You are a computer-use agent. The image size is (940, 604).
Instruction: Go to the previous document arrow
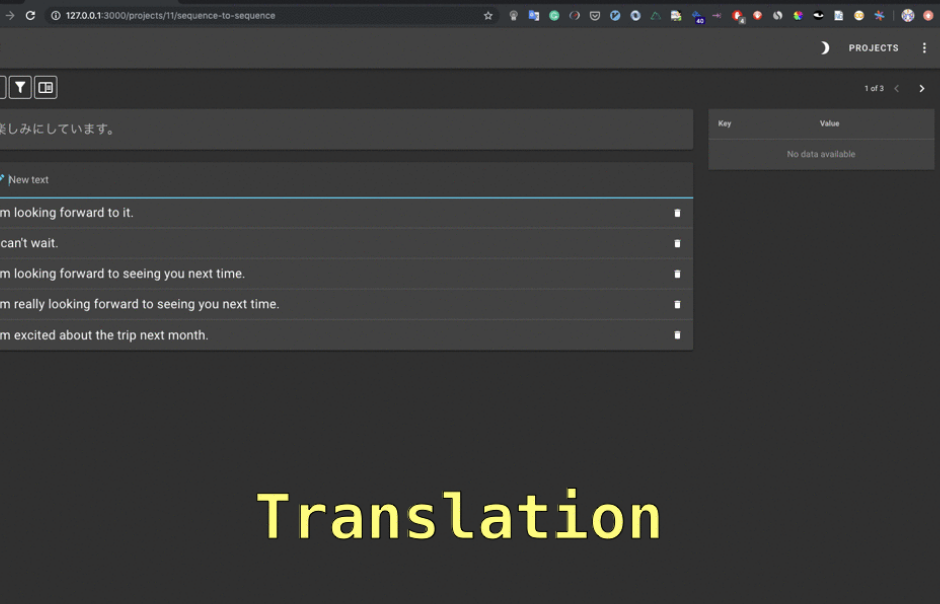pos(897,89)
